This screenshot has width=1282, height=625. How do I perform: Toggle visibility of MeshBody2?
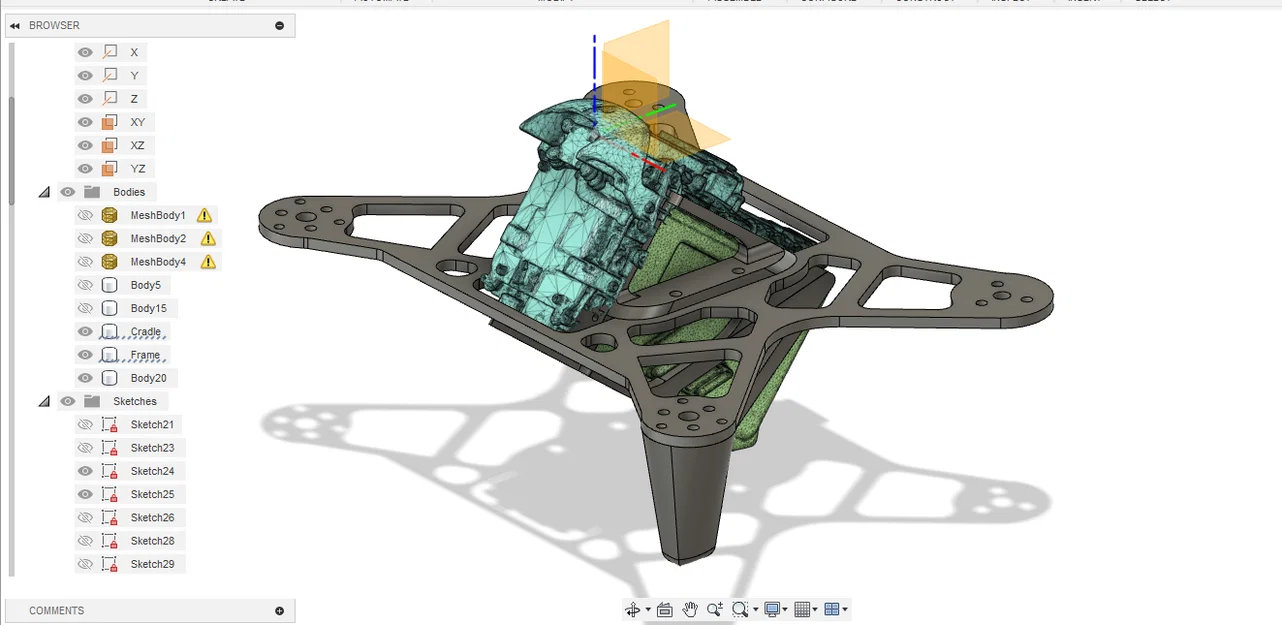tap(85, 238)
